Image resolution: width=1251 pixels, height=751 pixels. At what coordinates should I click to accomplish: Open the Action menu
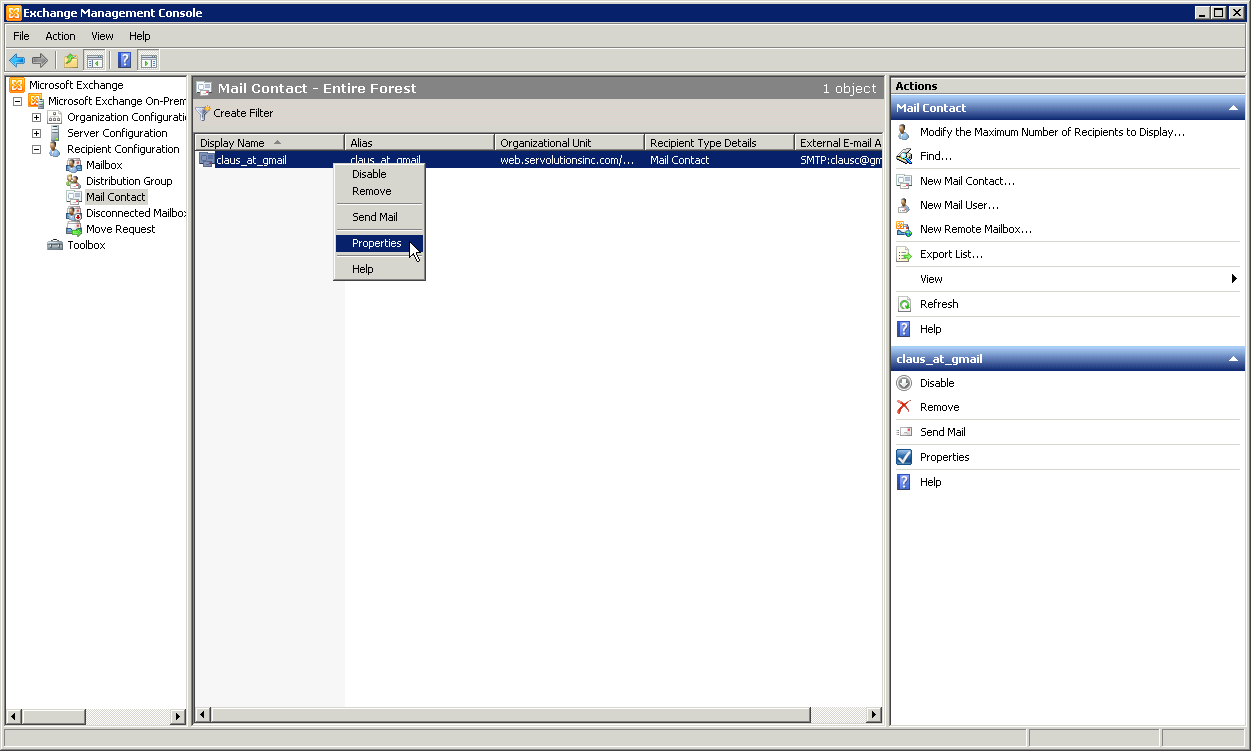[60, 36]
